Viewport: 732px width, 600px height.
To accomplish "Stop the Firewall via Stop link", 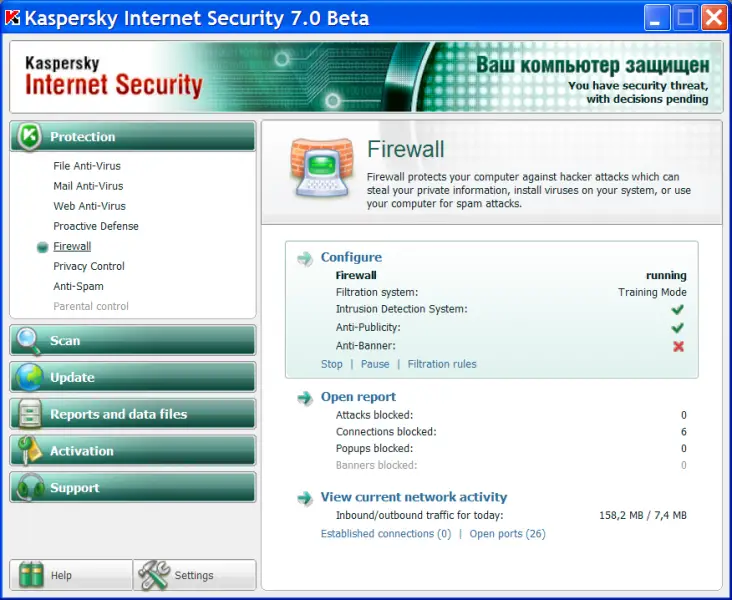I will (331, 364).
